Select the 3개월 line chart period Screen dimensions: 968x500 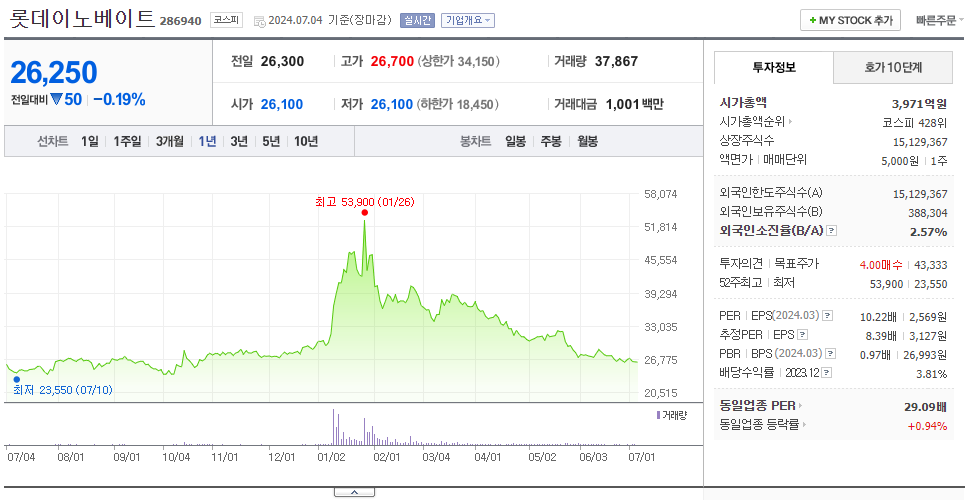[170, 141]
